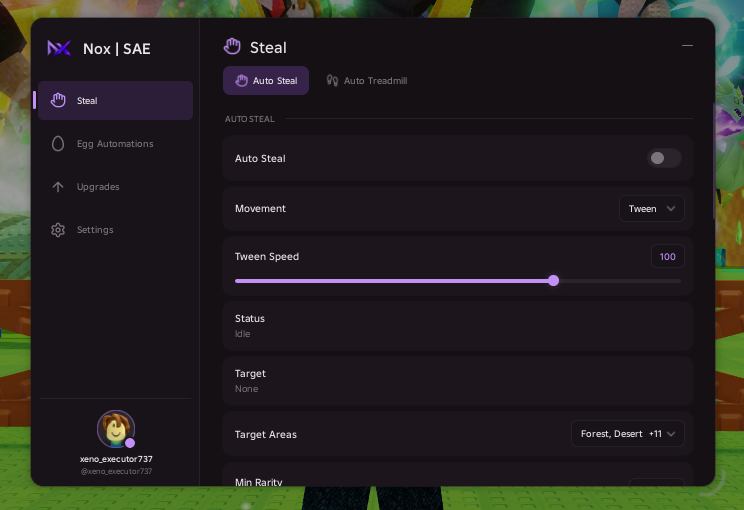744x510 pixels.
Task: Click the hand icon in Steal page header
Action: click(232, 46)
